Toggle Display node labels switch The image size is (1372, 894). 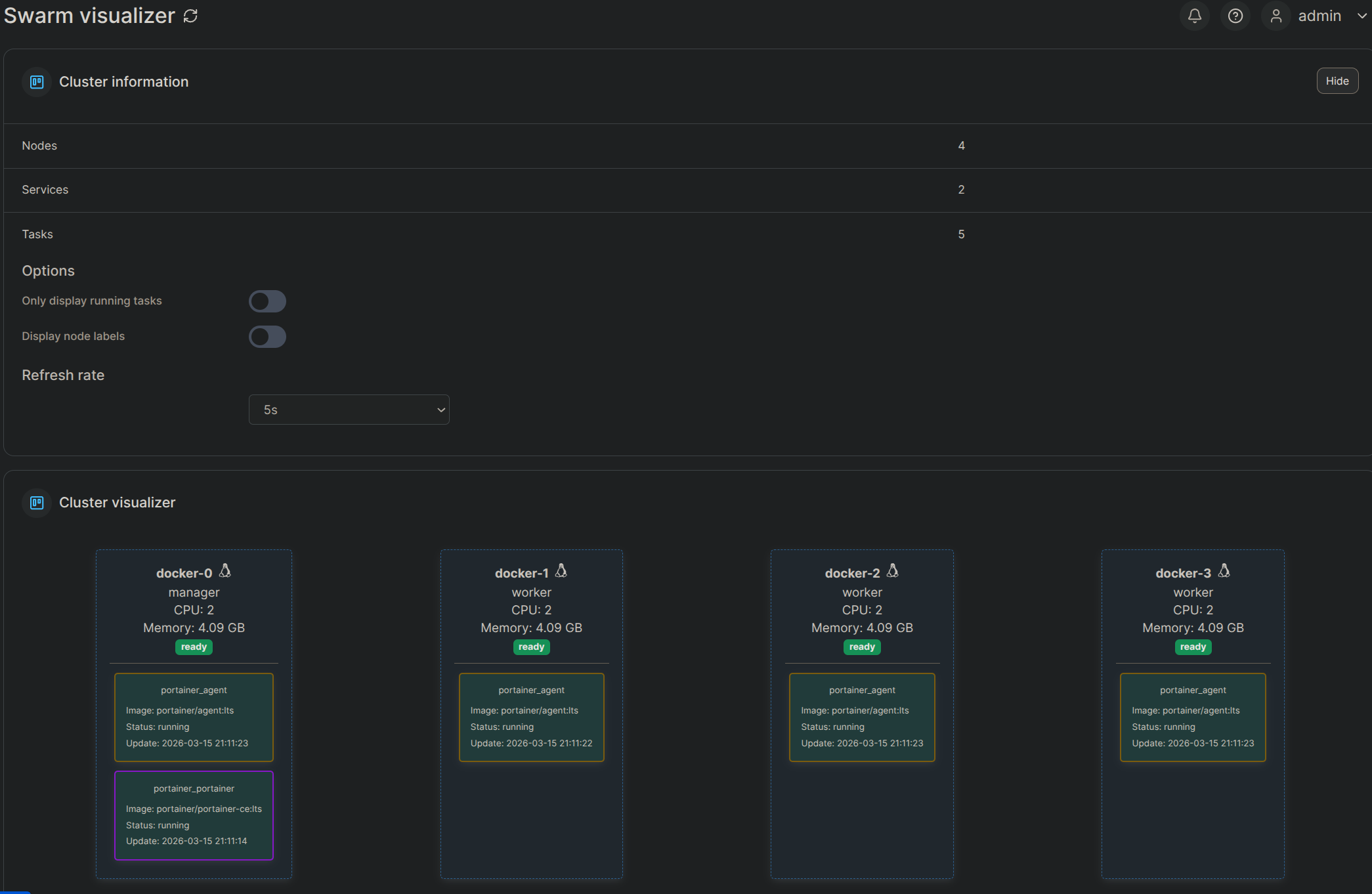pyautogui.click(x=267, y=337)
